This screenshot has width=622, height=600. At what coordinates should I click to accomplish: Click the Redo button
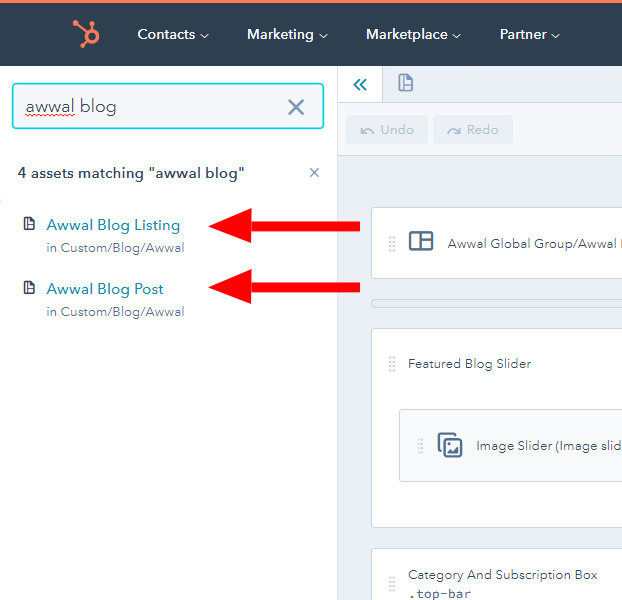[x=473, y=130]
